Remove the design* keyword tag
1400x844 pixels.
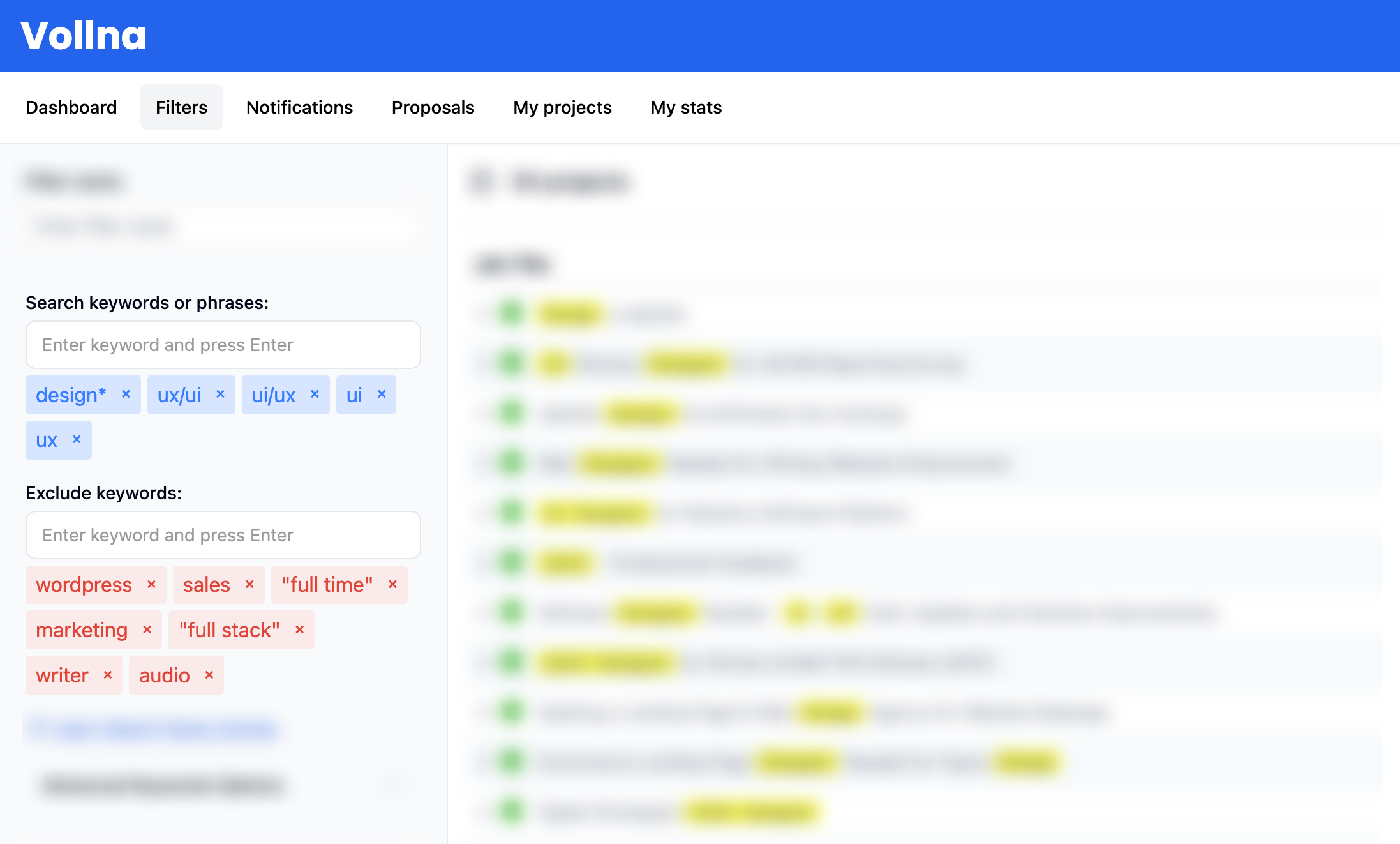[x=126, y=394]
